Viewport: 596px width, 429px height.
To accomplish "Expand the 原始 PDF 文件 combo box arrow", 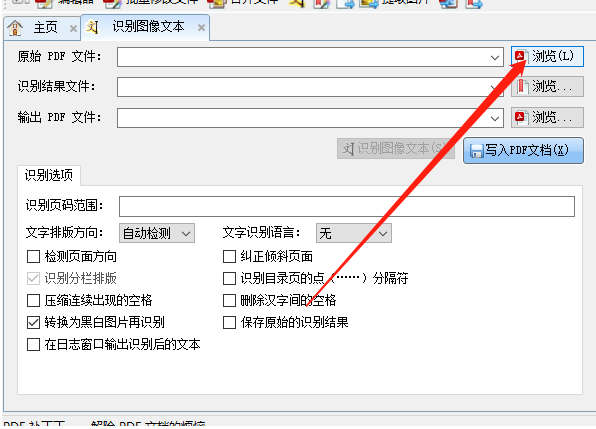I will [x=495, y=57].
